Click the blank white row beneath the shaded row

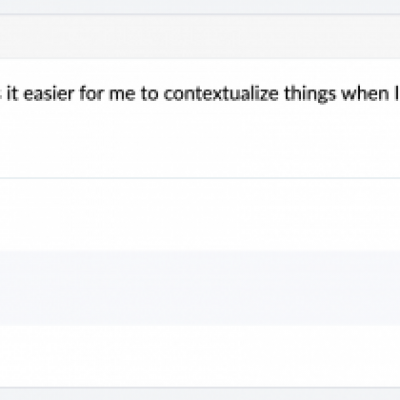[200, 356]
